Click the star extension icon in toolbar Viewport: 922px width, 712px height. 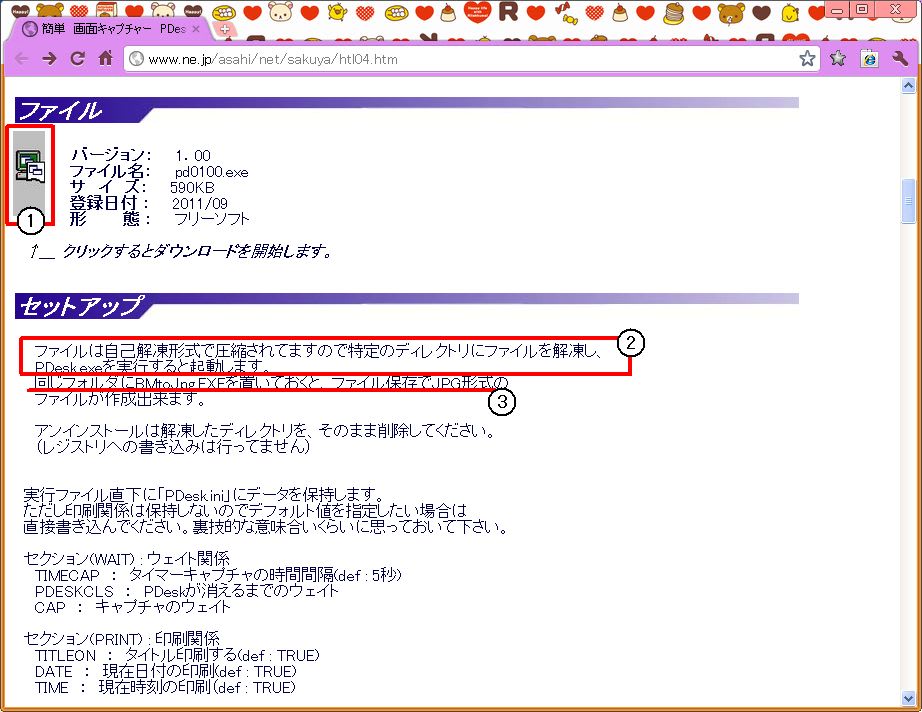coord(838,59)
